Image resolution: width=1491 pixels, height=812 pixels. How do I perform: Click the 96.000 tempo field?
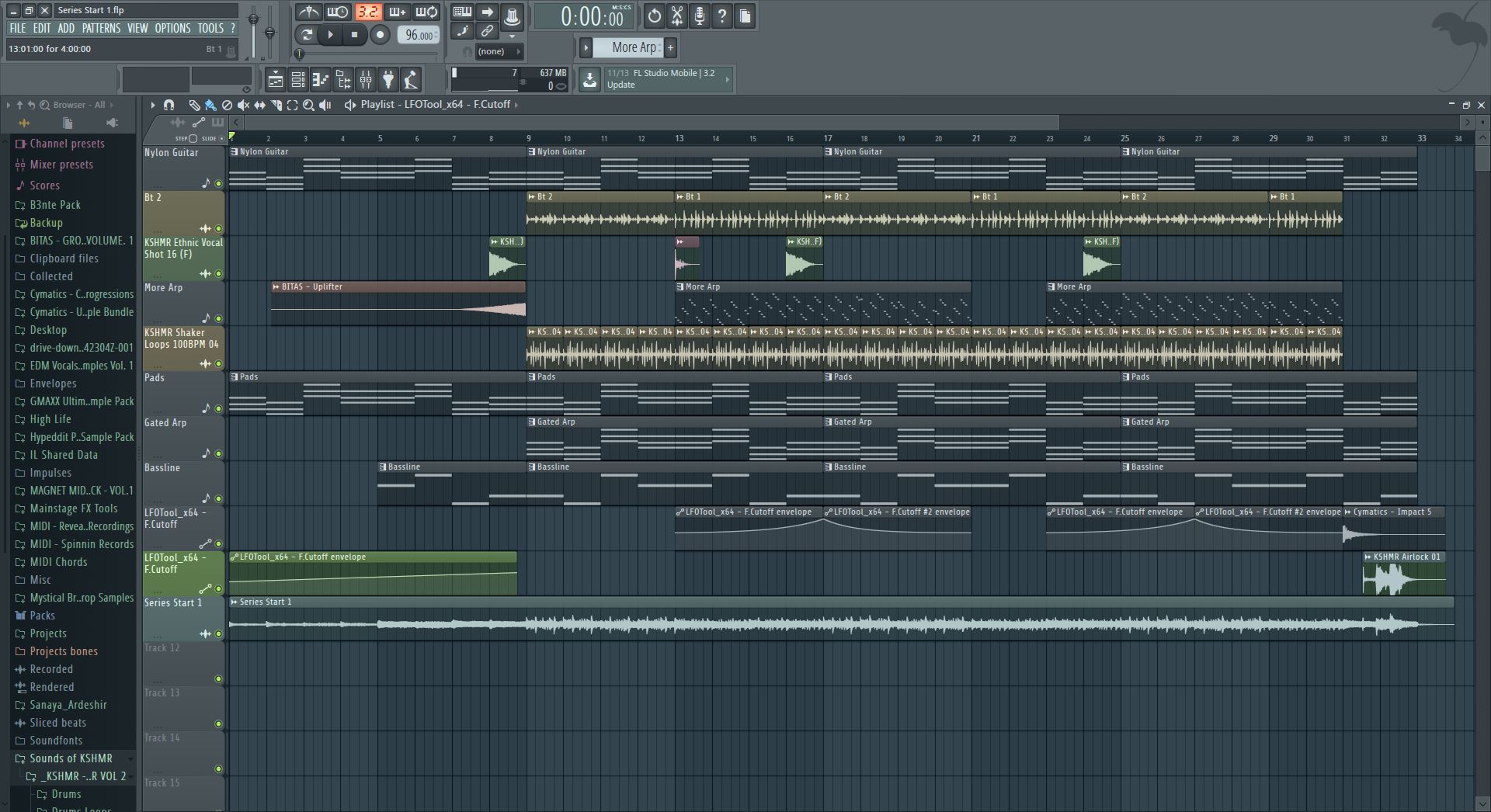(x=419, y=35)
